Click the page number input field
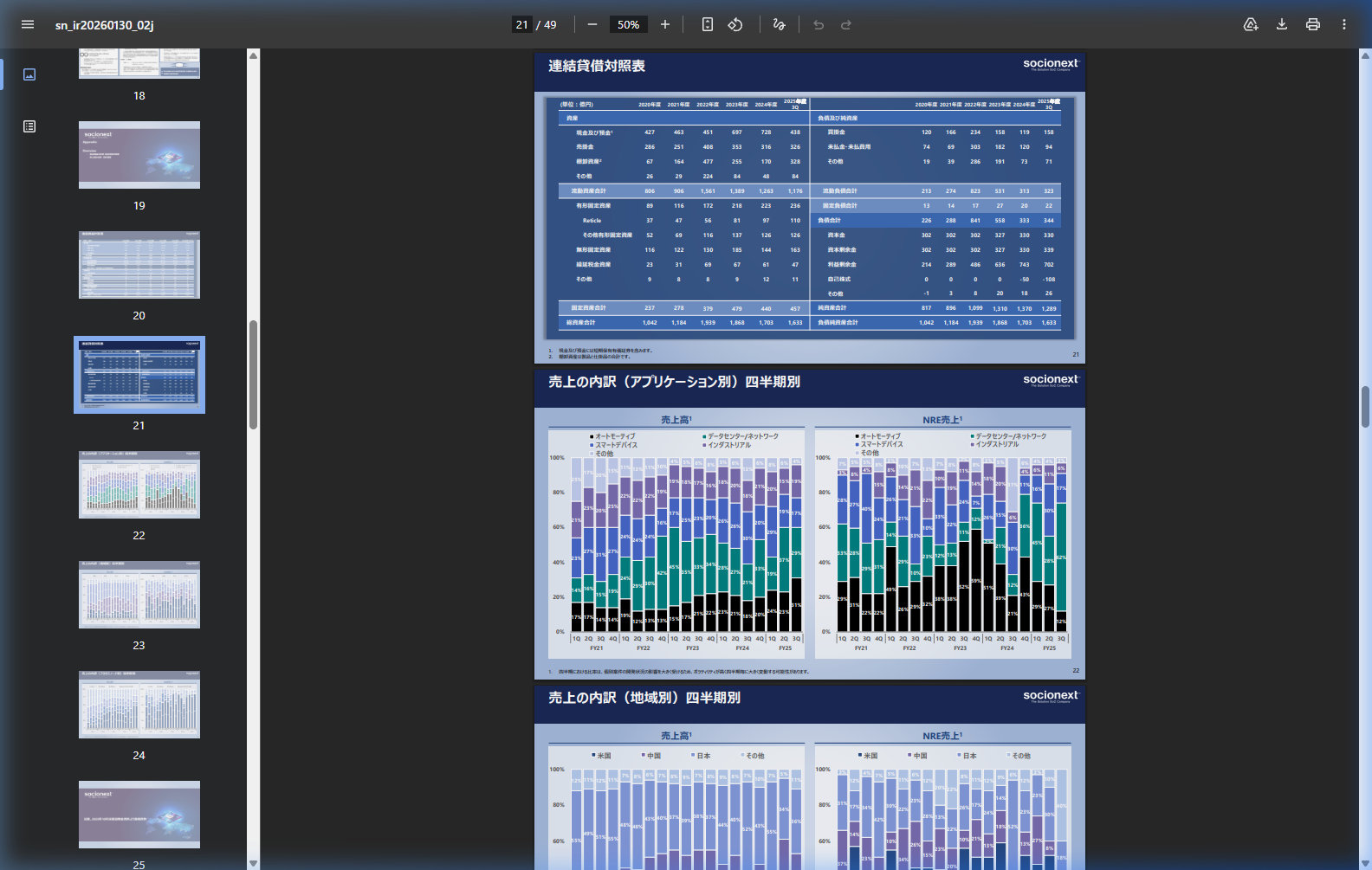Screen dimensions: 1372x870 tap(521, 24)
